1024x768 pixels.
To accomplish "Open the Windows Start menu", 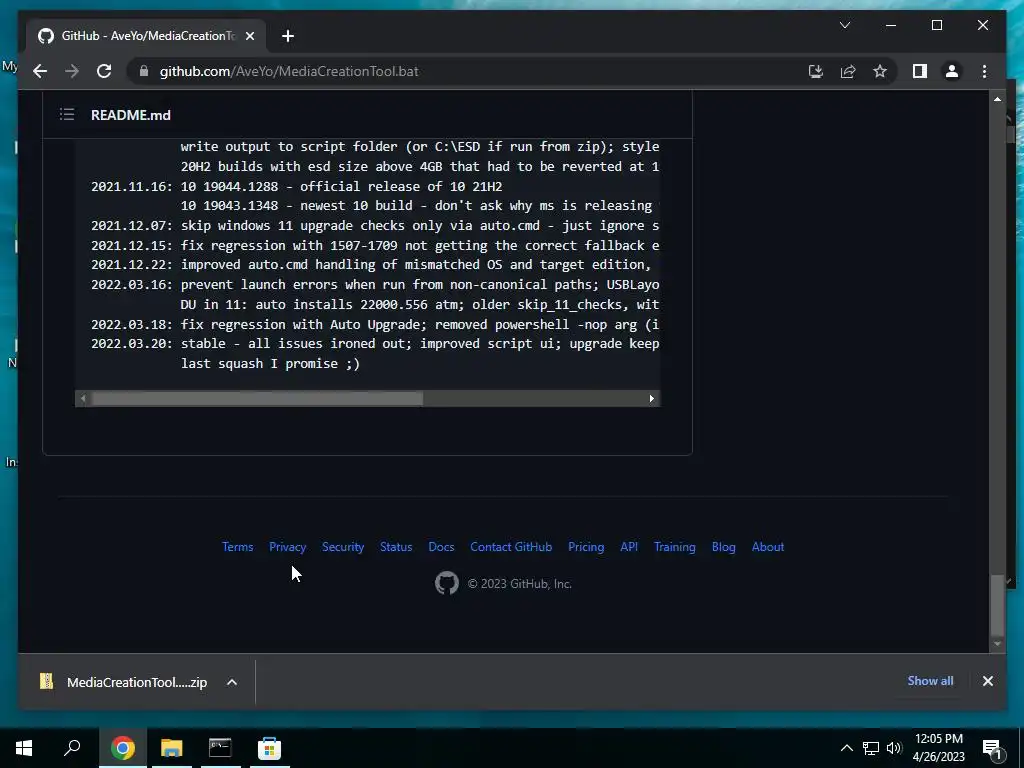I will [x=24, y=748].
